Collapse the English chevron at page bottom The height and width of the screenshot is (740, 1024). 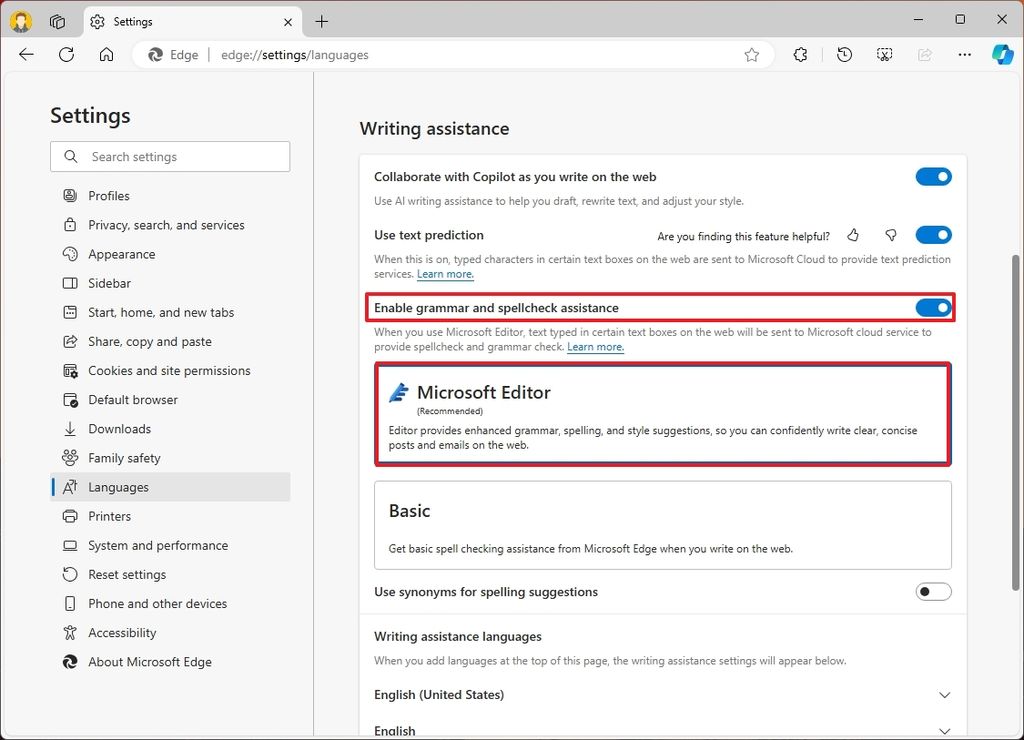pos(944,730)
